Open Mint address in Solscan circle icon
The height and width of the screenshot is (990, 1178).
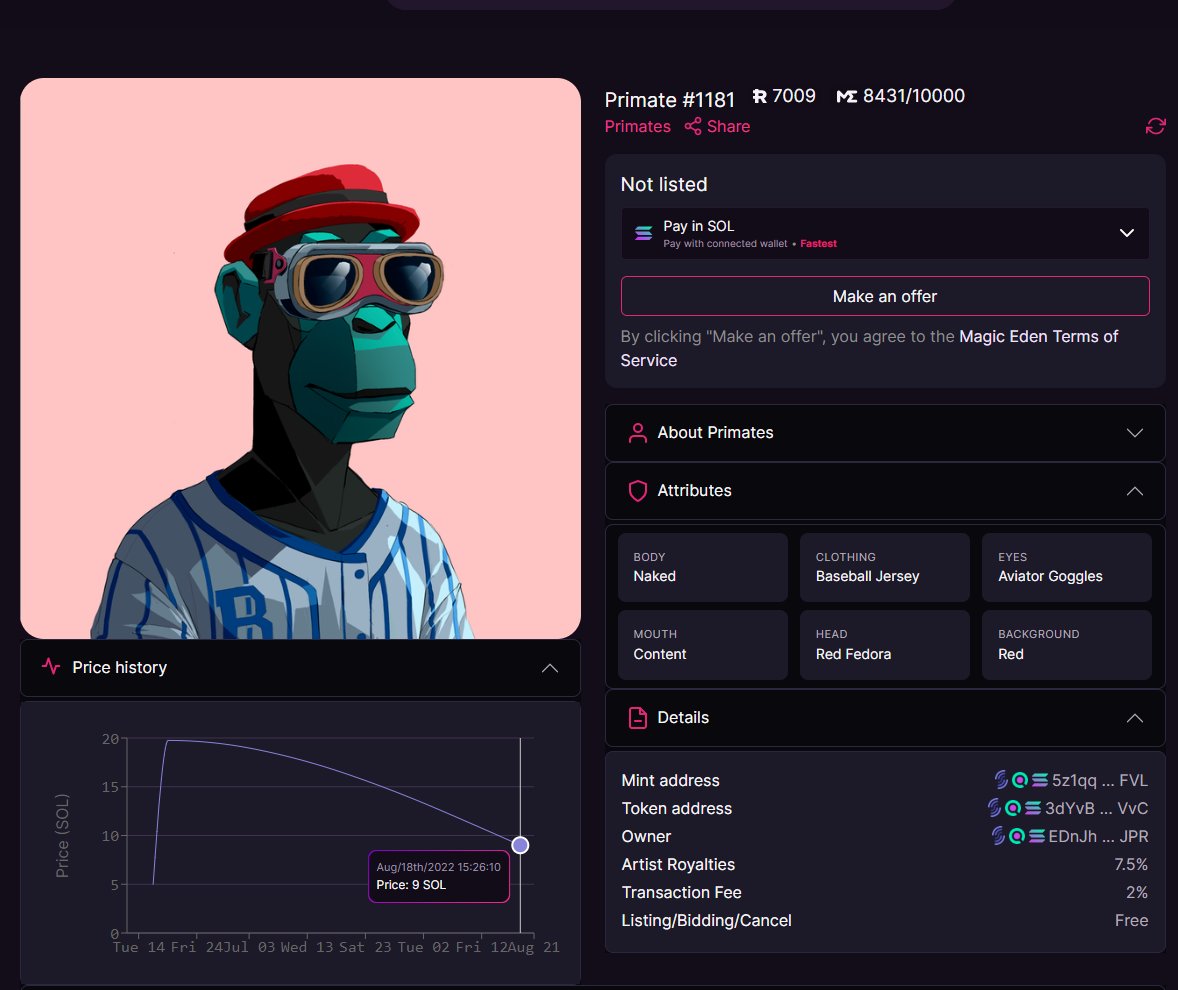point(1019,780)
